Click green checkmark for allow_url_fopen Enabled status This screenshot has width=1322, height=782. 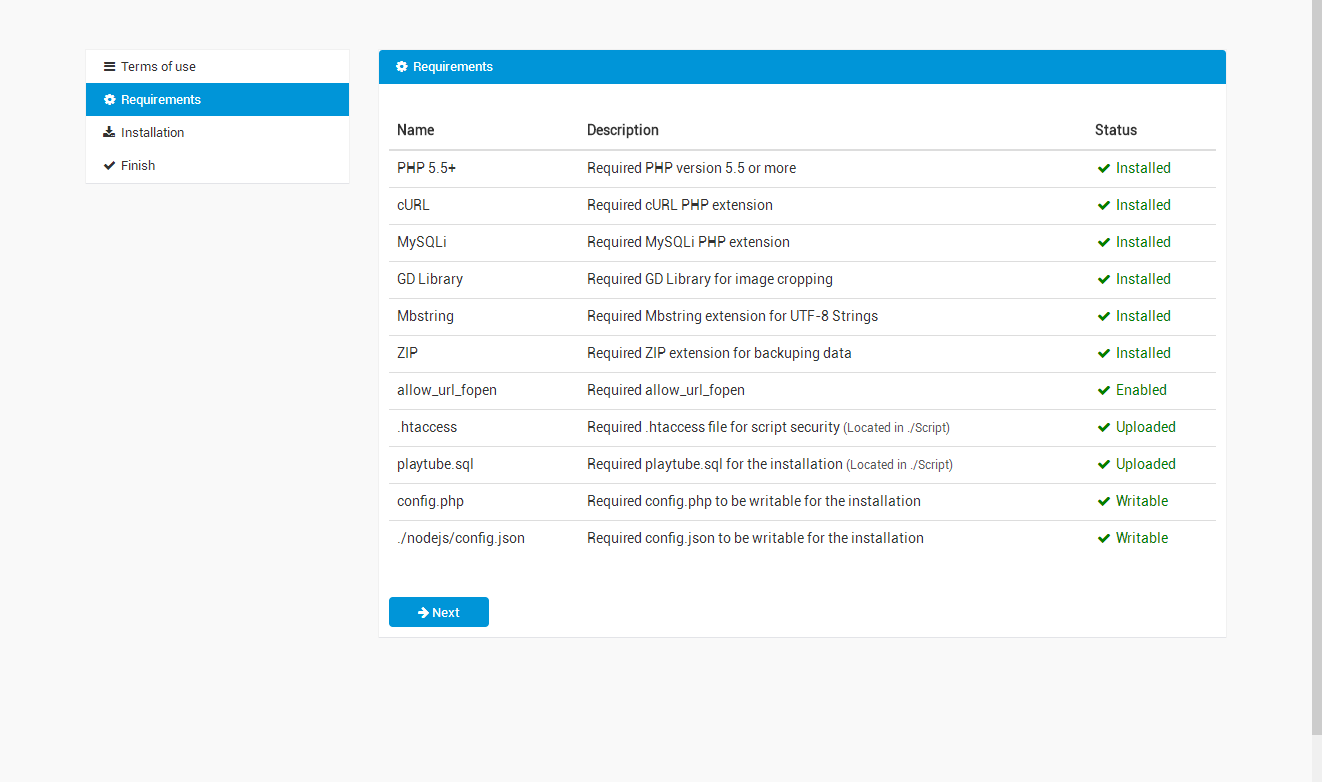click(x=1104, y=390)
